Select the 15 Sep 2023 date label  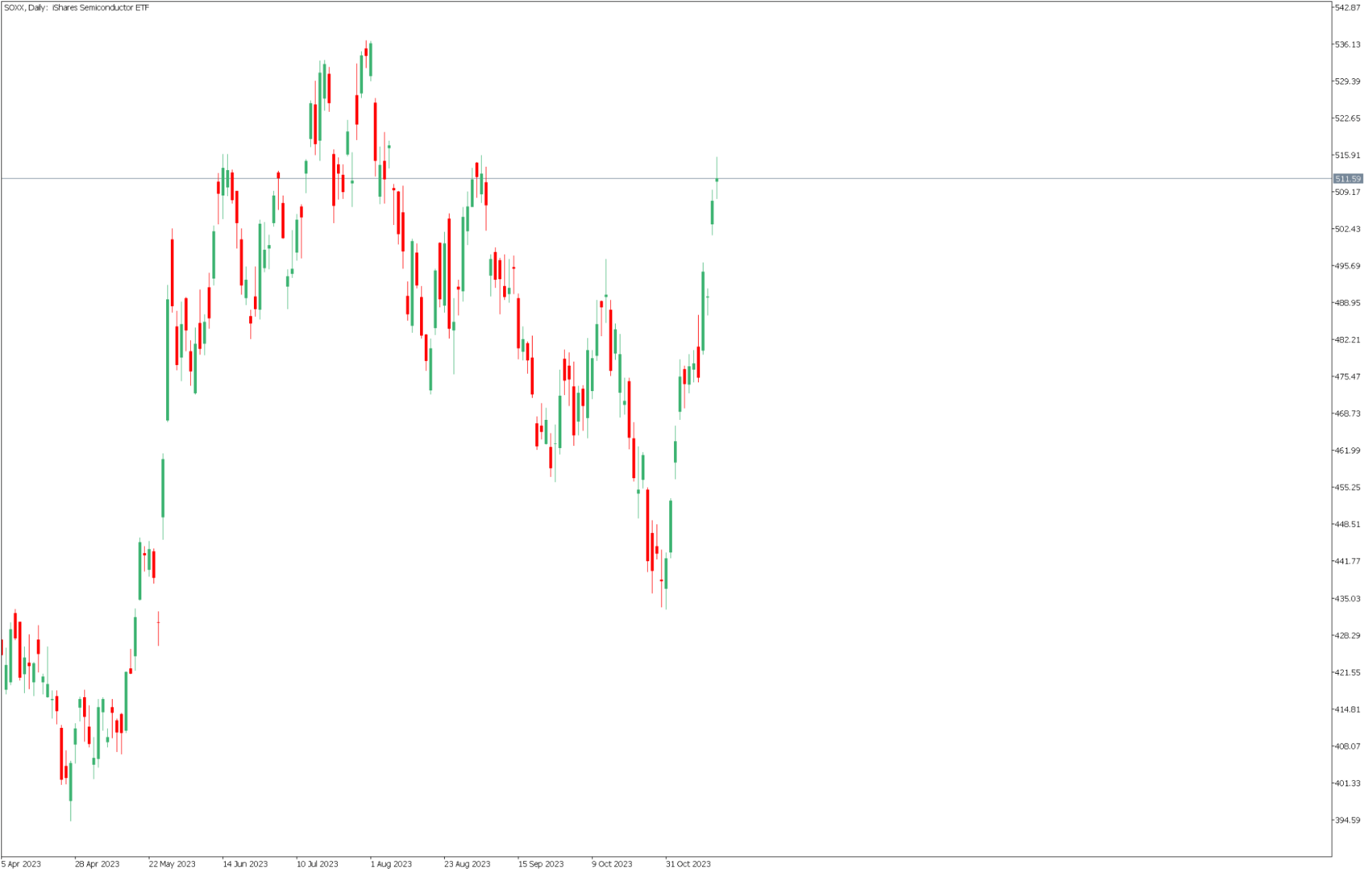pos(541,864)
